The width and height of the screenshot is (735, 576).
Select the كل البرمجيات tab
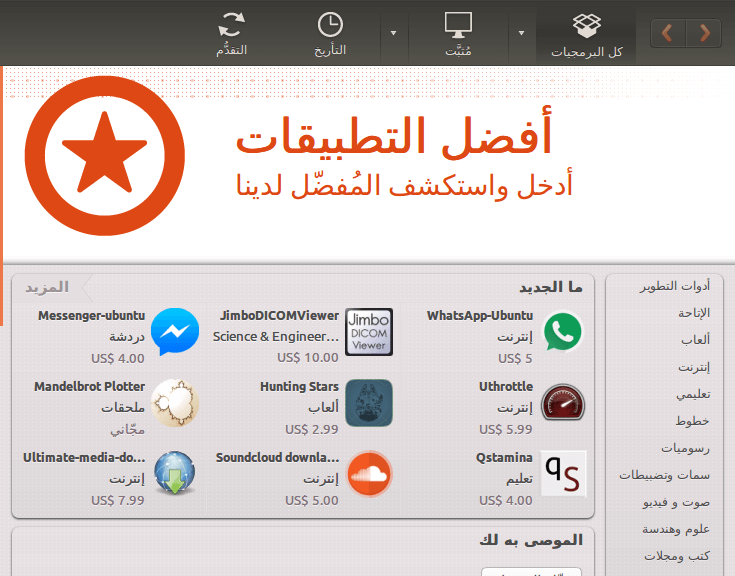point(586,34)
